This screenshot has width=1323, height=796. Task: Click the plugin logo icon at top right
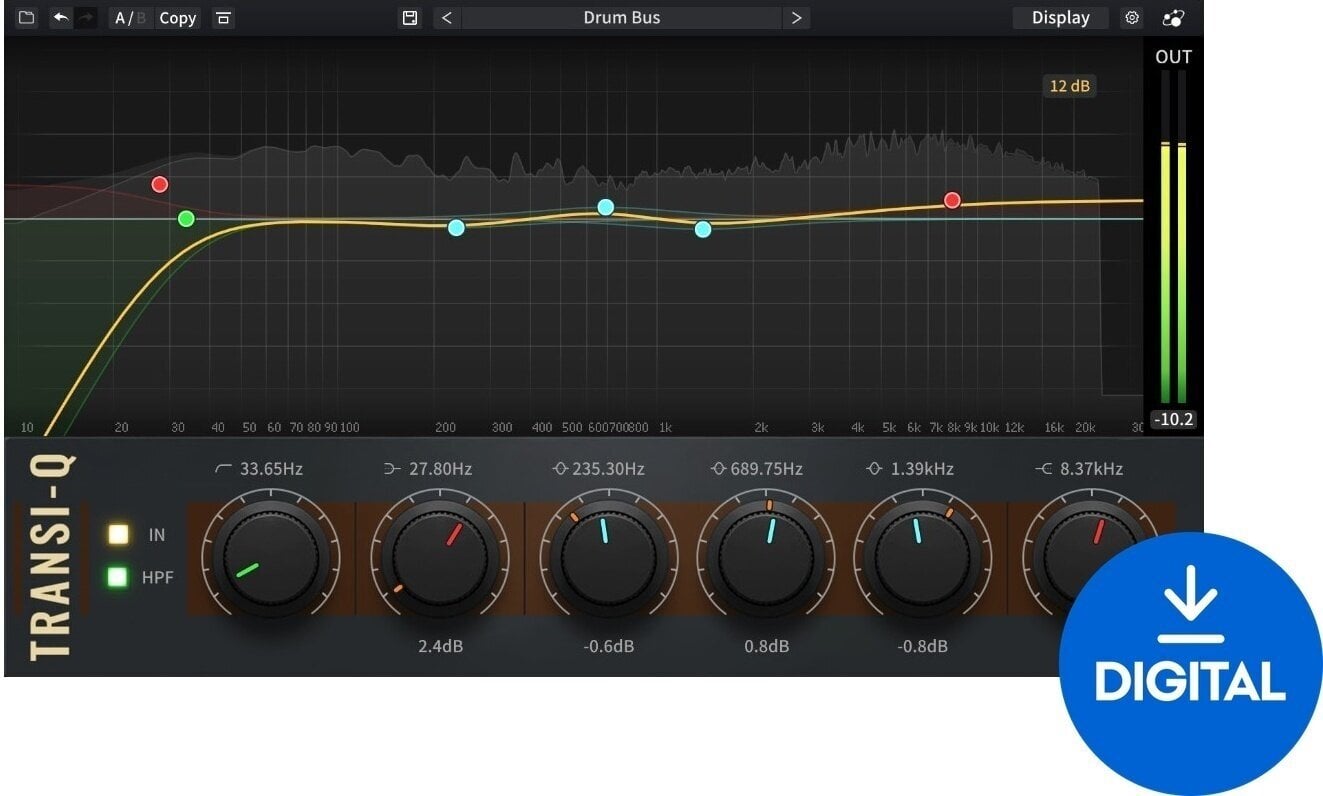point(1172,18)
